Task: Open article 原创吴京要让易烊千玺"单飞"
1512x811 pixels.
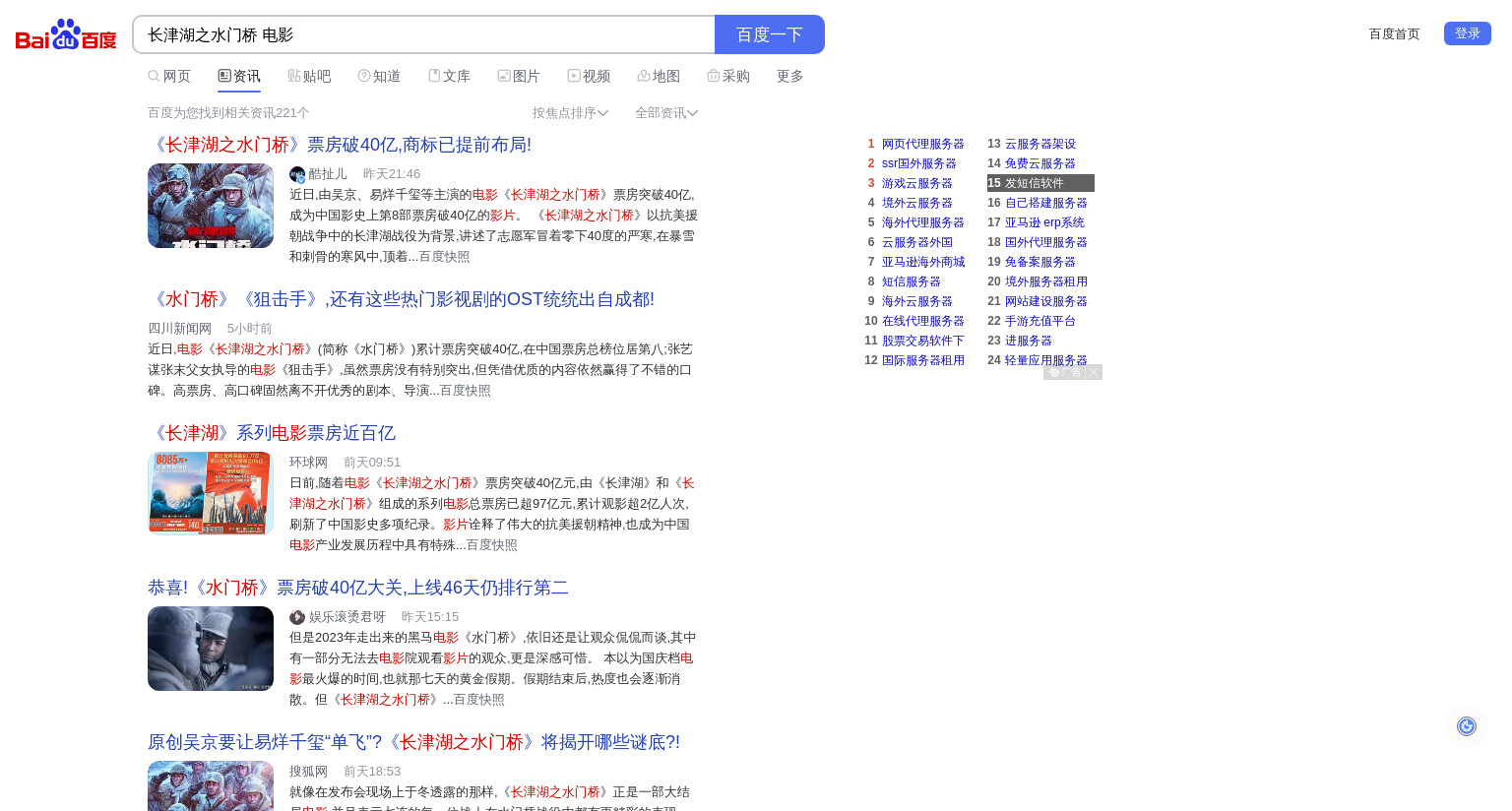Action: point(413,742)
